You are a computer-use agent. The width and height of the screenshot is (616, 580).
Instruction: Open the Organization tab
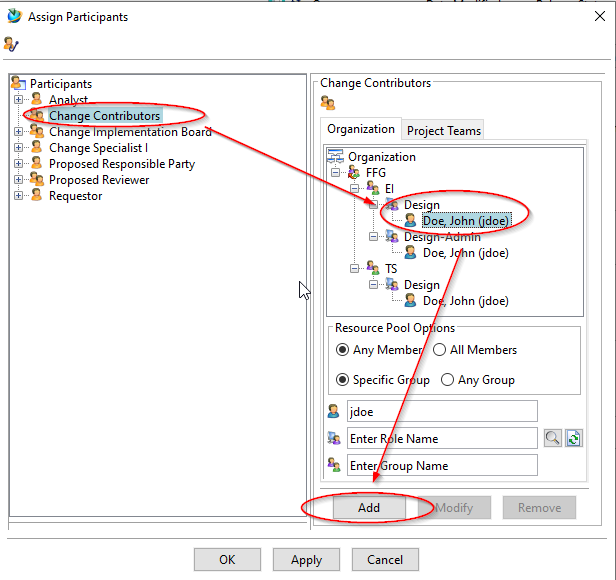[361, 129]
